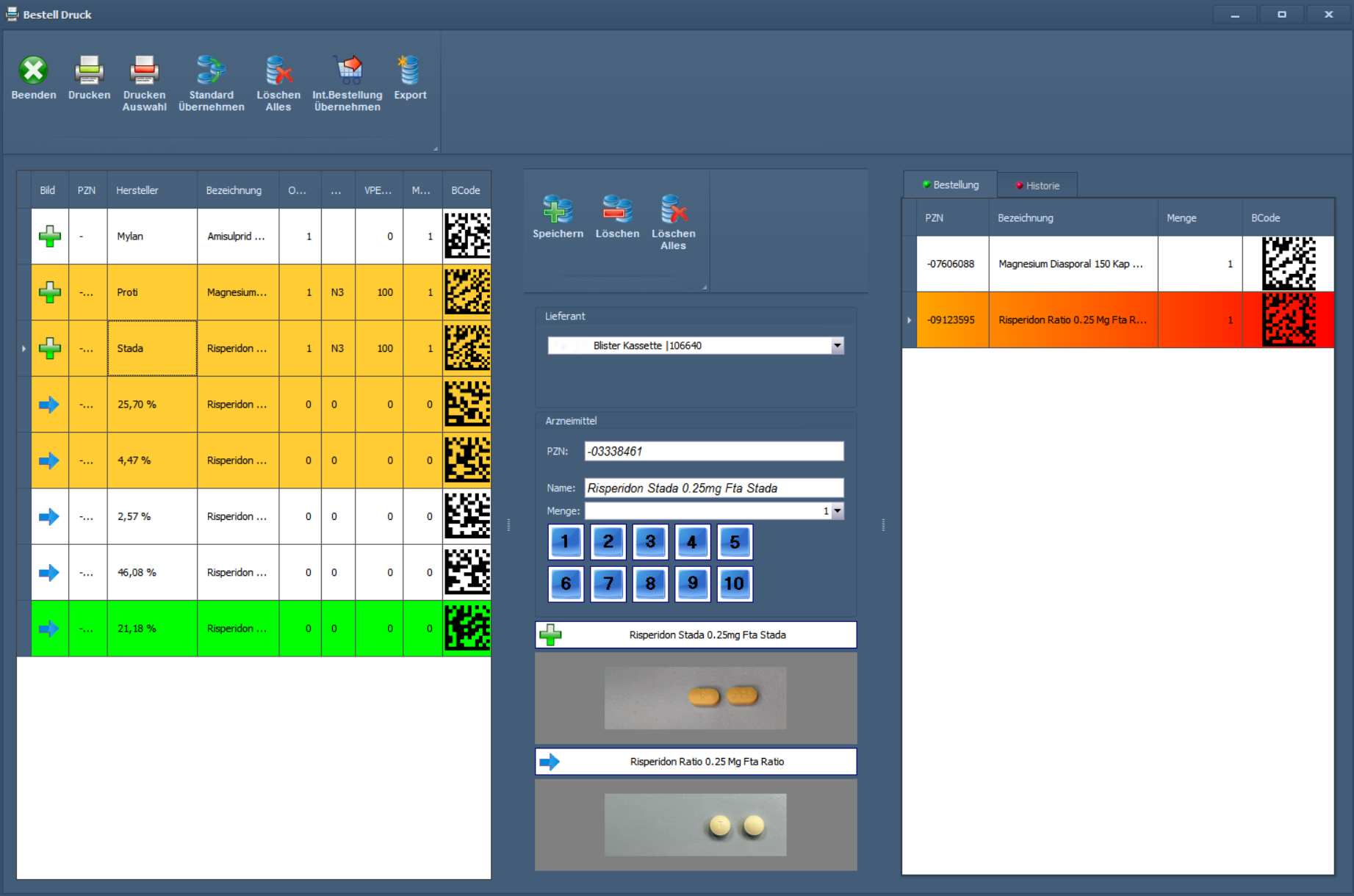Click the PZN input field
The width and height of the screenshot is (1354, 896).
click(713, 452)
